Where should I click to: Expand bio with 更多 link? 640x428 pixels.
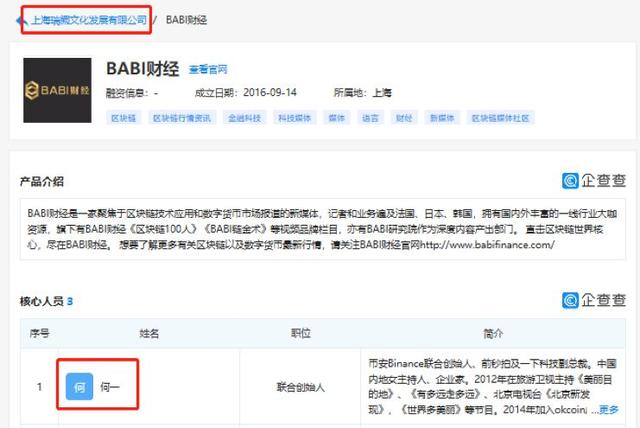click(x=608, y=409)
